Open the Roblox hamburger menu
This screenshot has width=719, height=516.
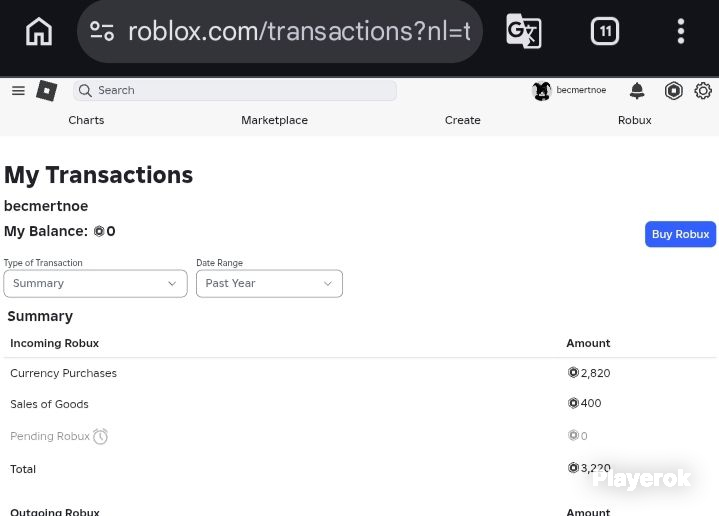click(x=18, y=90)
